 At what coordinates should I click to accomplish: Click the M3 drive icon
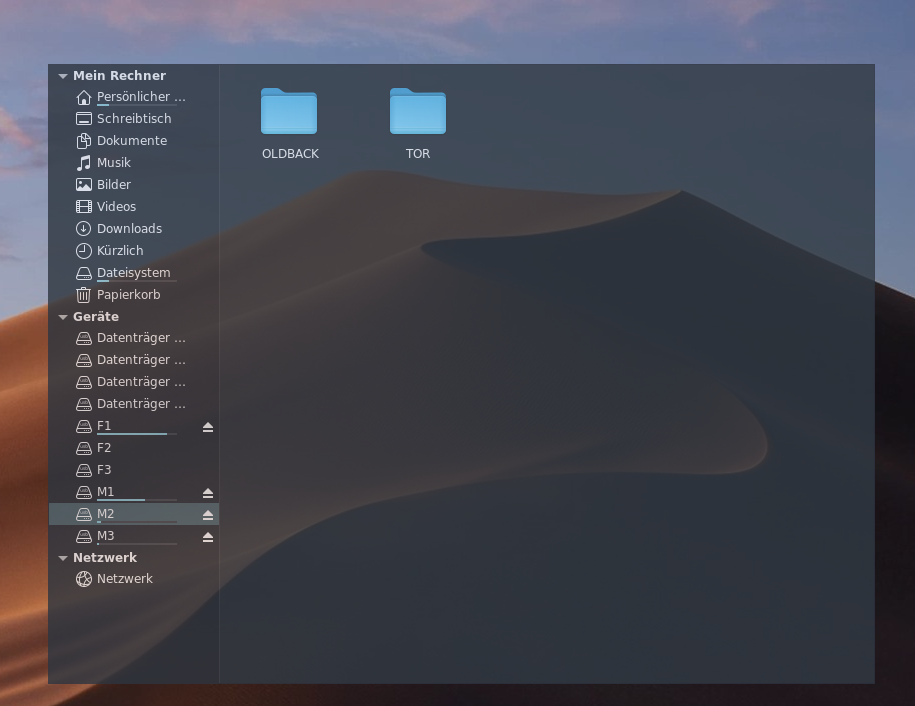point(83,536)
